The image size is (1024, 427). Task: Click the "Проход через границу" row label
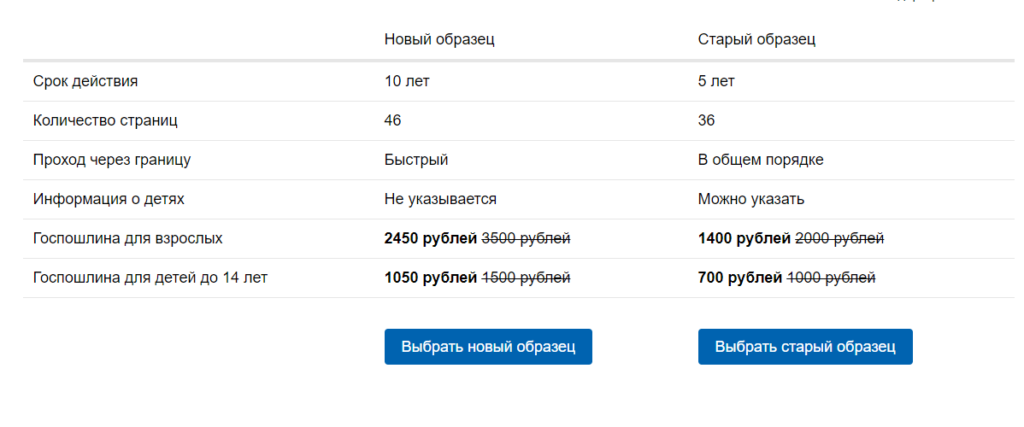pyautogui.click(x=112, y=160)
